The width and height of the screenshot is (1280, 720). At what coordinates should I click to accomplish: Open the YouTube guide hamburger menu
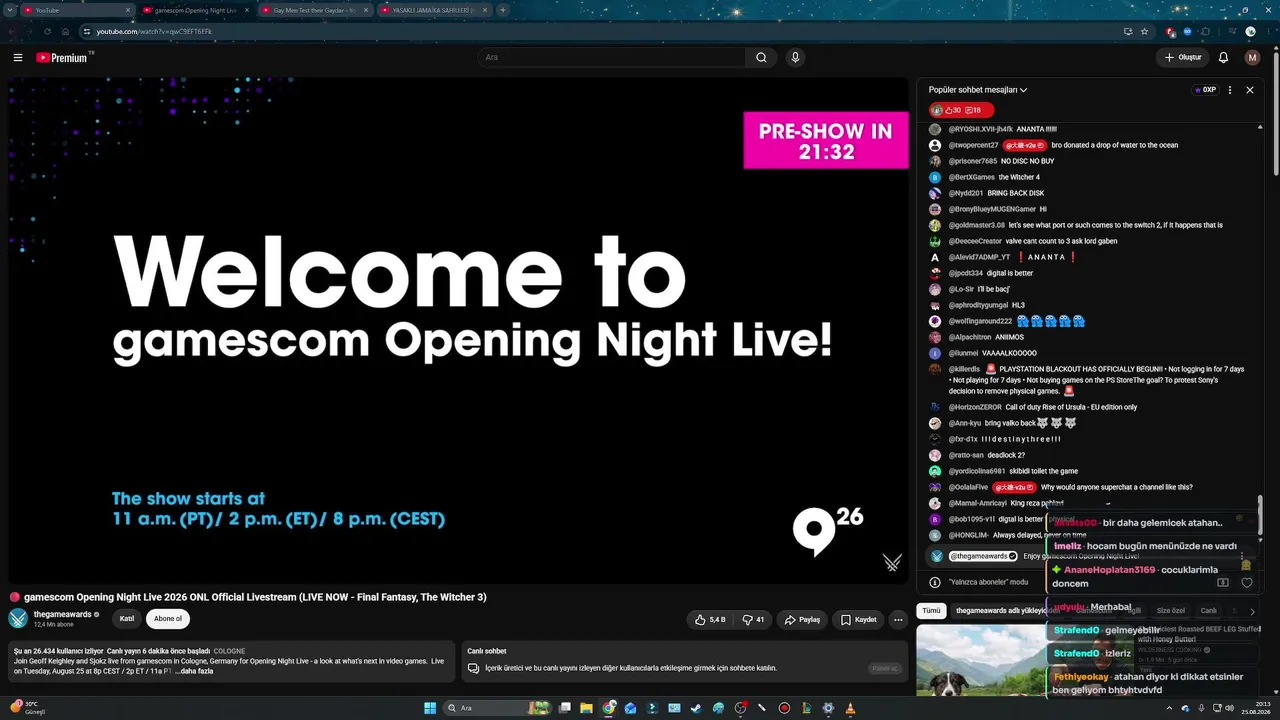coord(18,58)
